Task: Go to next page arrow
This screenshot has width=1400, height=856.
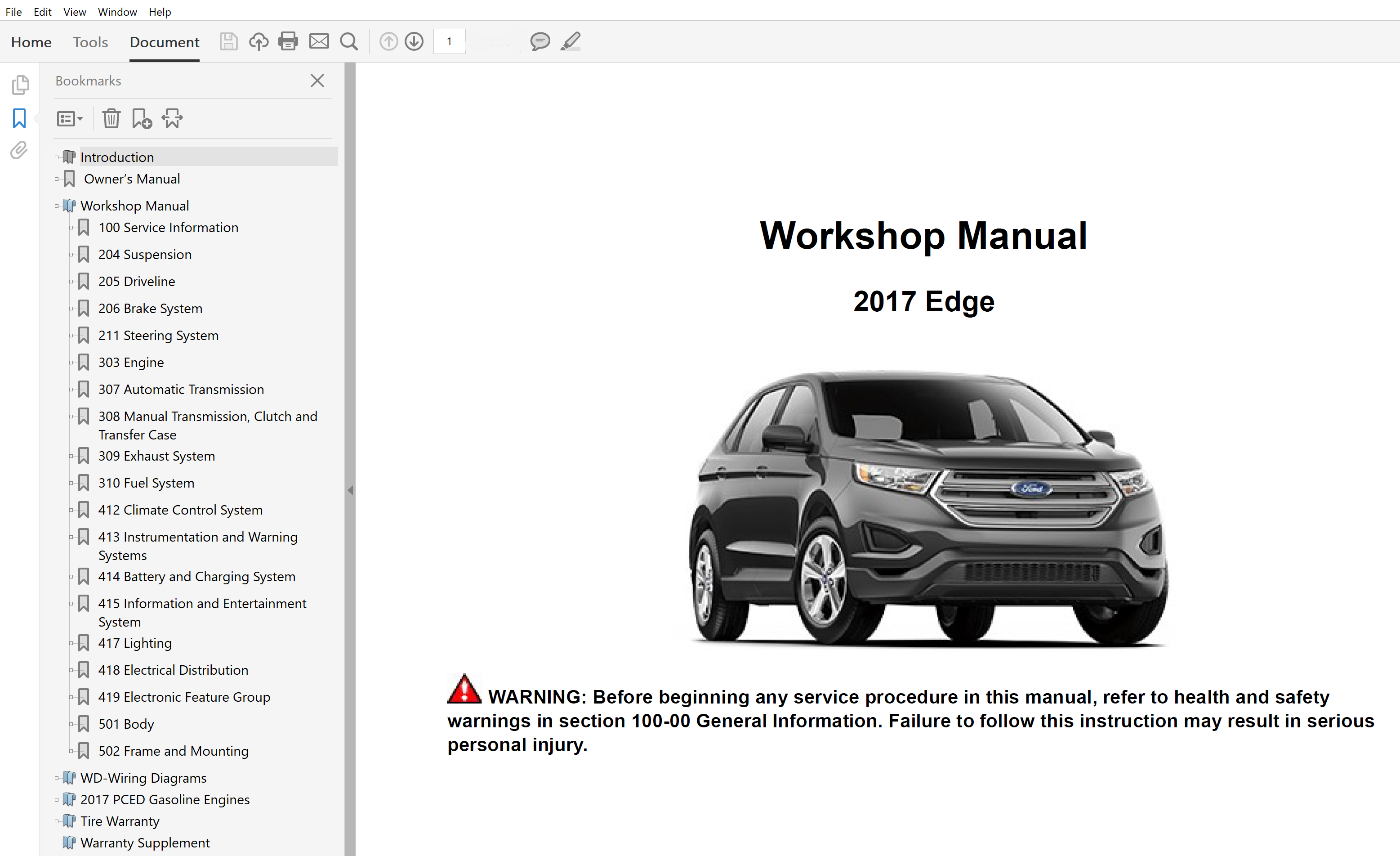Action: coord(414,41)
